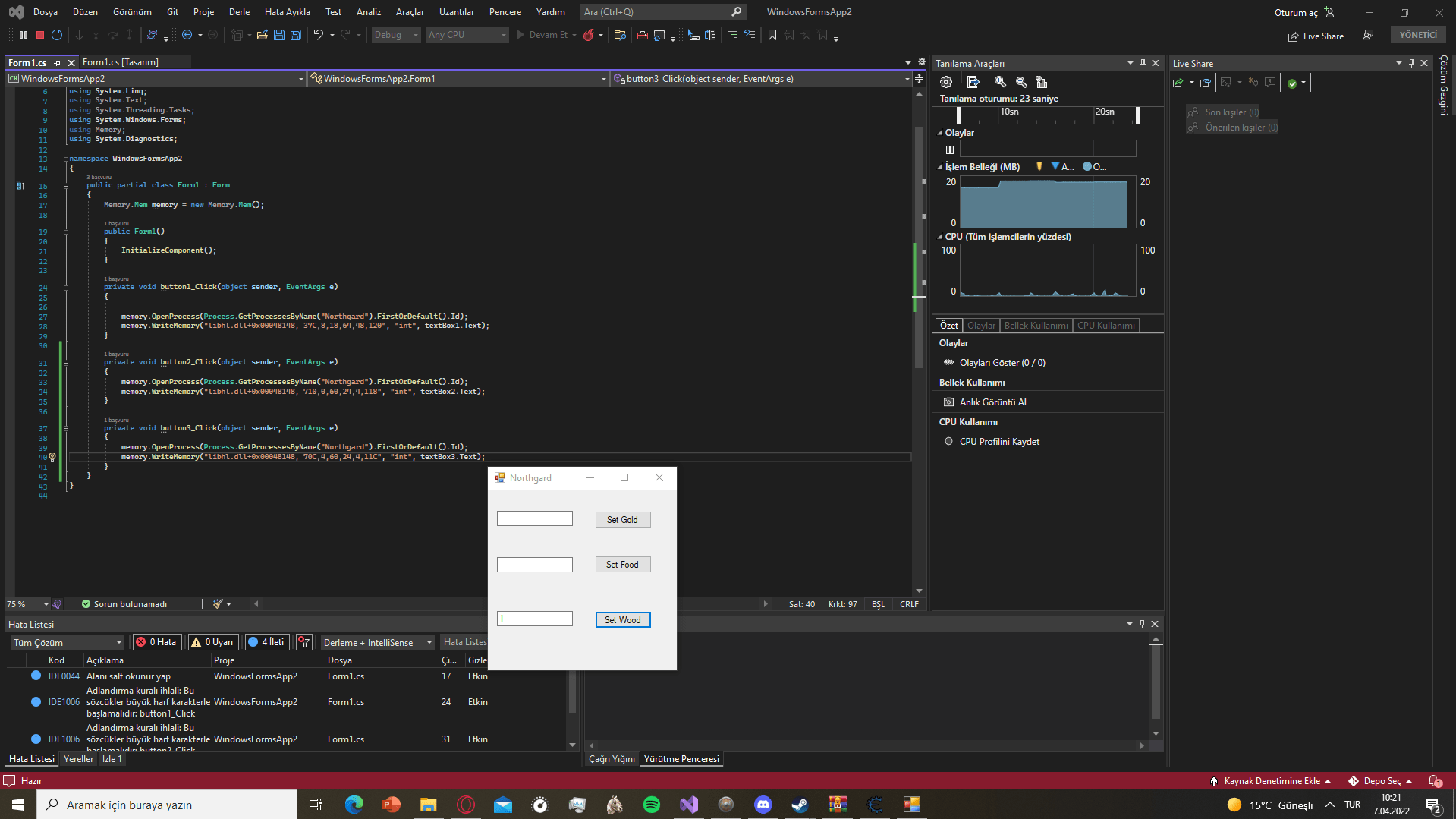Switch to the Çağrı Yığını tab
Screen dimensions: 1456x819
point(612,759)
